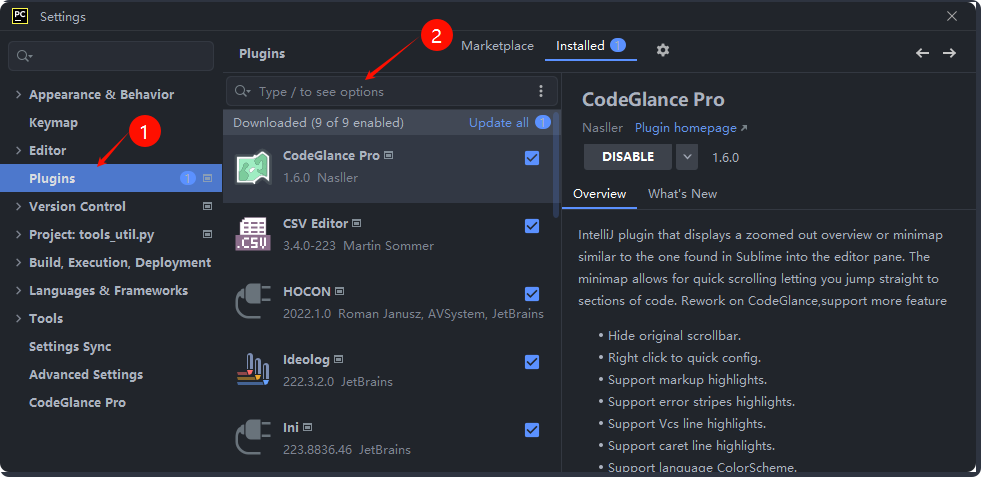Expand Project: tools_util.py node
The width and height of the screenshot is (981, 477).
click(x=18, y=235)
